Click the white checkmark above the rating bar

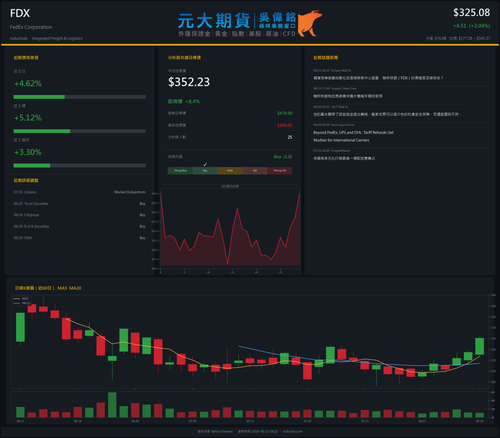[205, 164]
